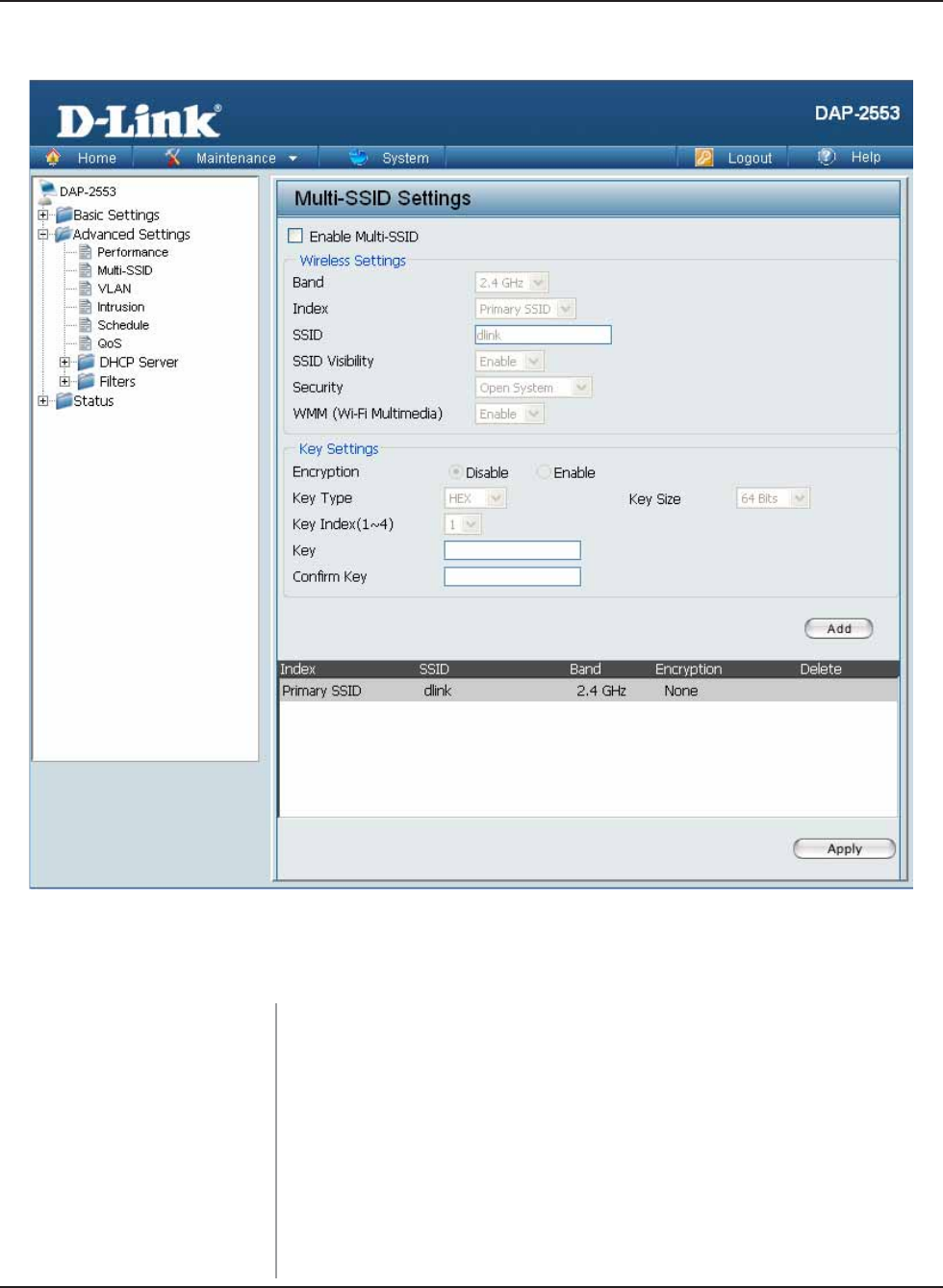Viewport: 943px width, 1288px height.
Task: Click the '2.4 GHz' table cell
Action: point(601,691)
